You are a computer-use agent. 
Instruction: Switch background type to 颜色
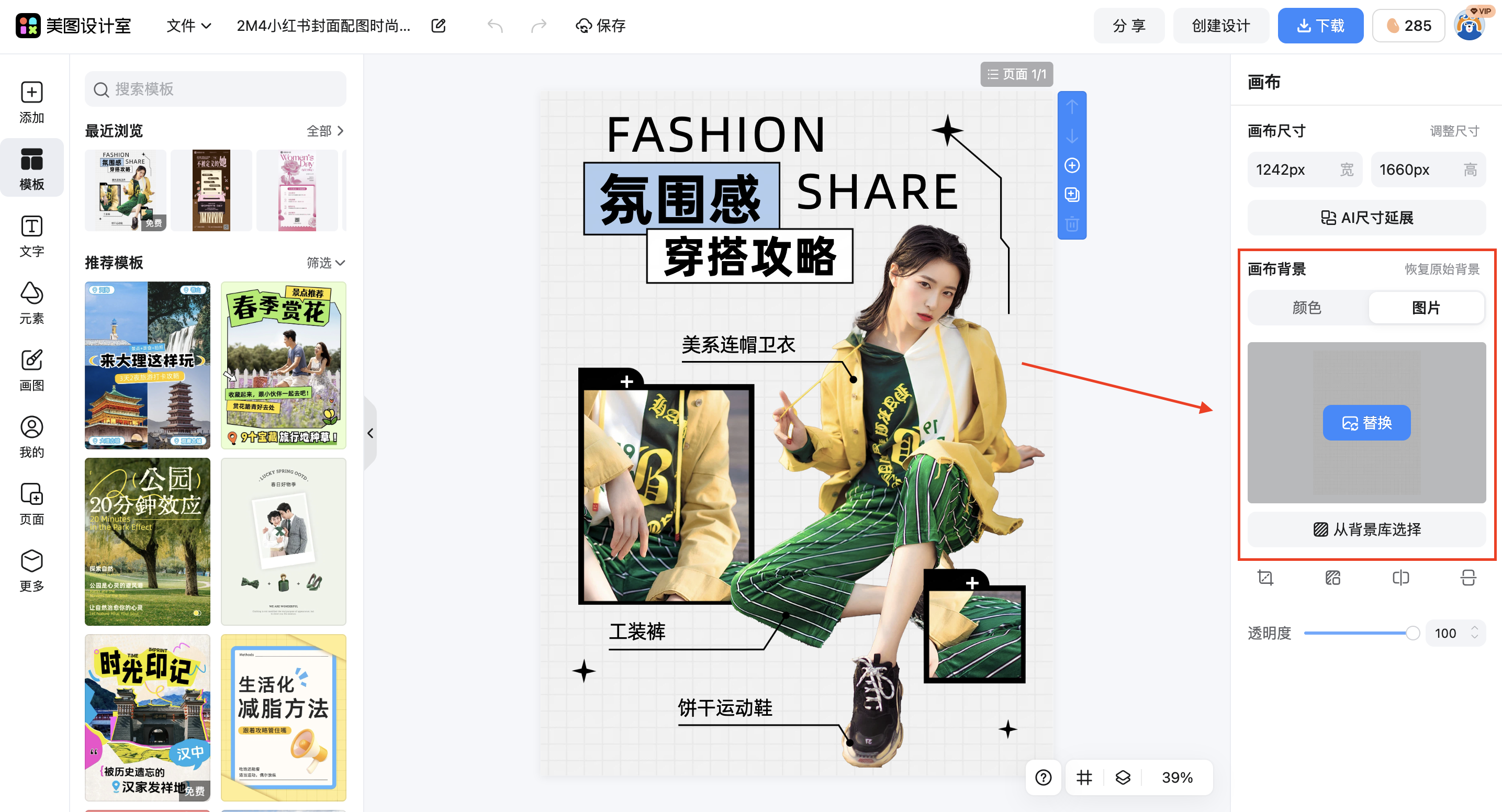(x=1307, y=307)
